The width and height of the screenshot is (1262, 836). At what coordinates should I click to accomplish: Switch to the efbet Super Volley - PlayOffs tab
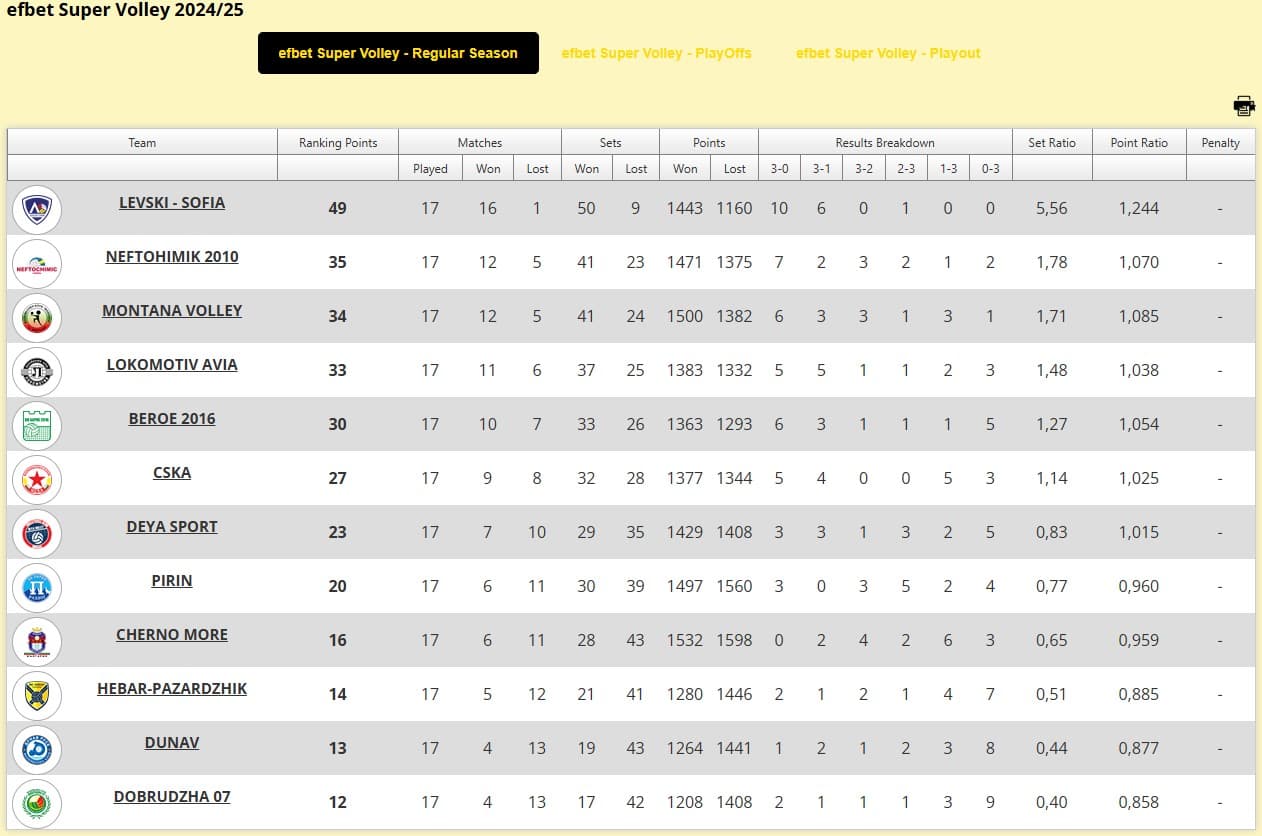click(x=656, y=53)
